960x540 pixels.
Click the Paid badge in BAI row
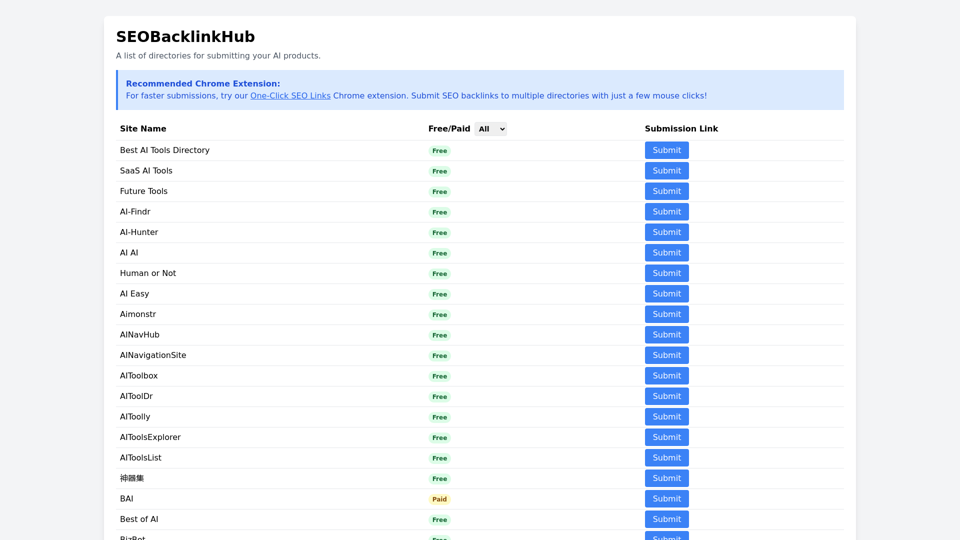click(439, 499)
